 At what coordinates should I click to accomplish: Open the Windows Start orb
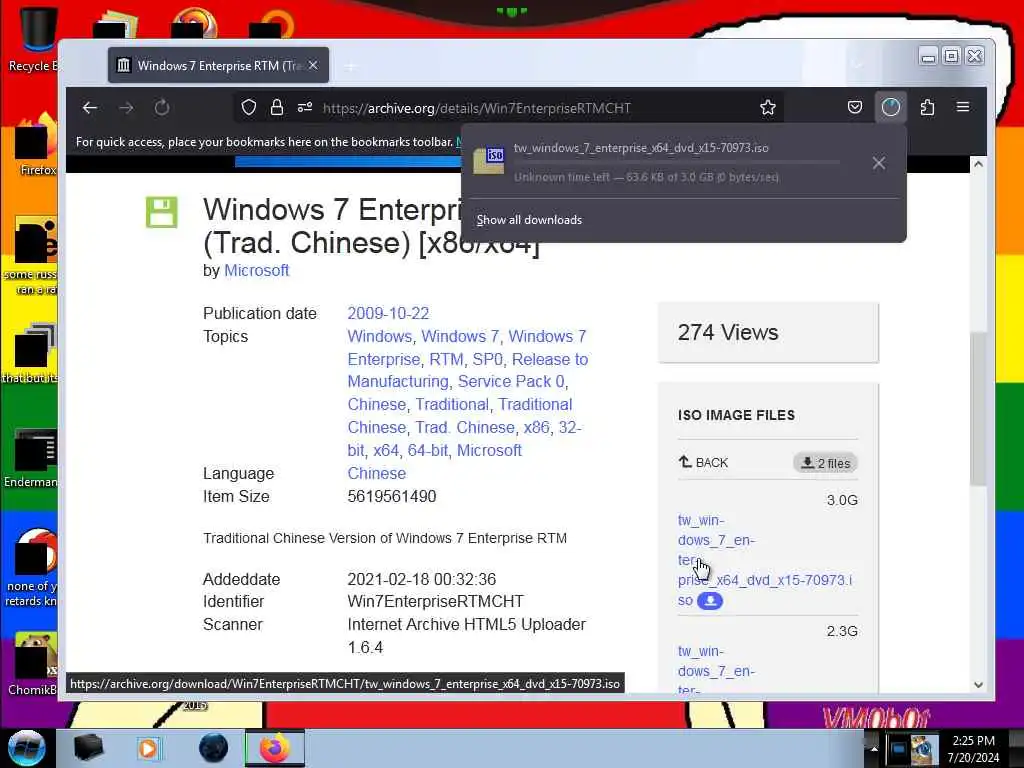pos(26,748)
